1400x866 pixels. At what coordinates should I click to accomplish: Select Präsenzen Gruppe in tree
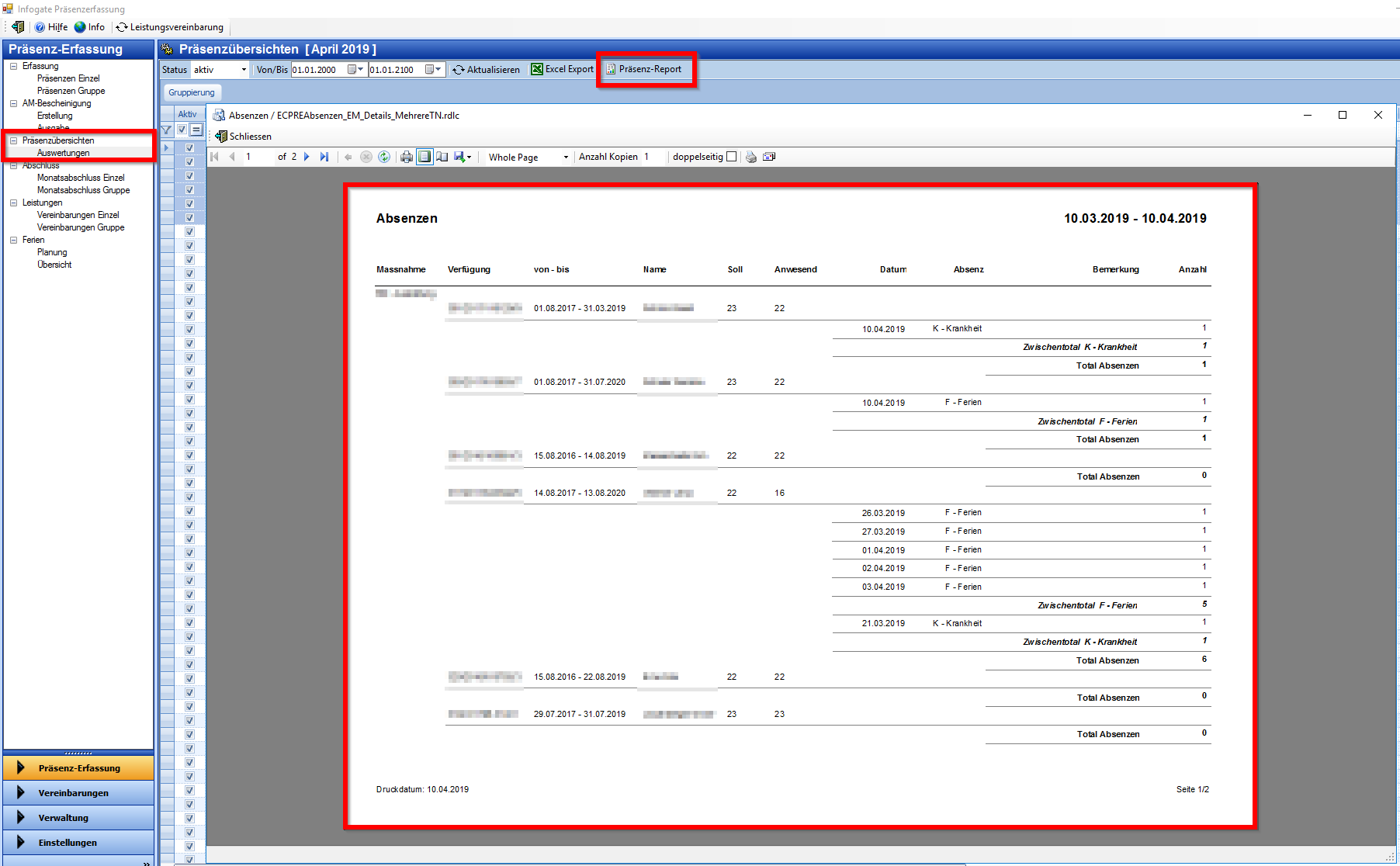click(x=71, y=91)
